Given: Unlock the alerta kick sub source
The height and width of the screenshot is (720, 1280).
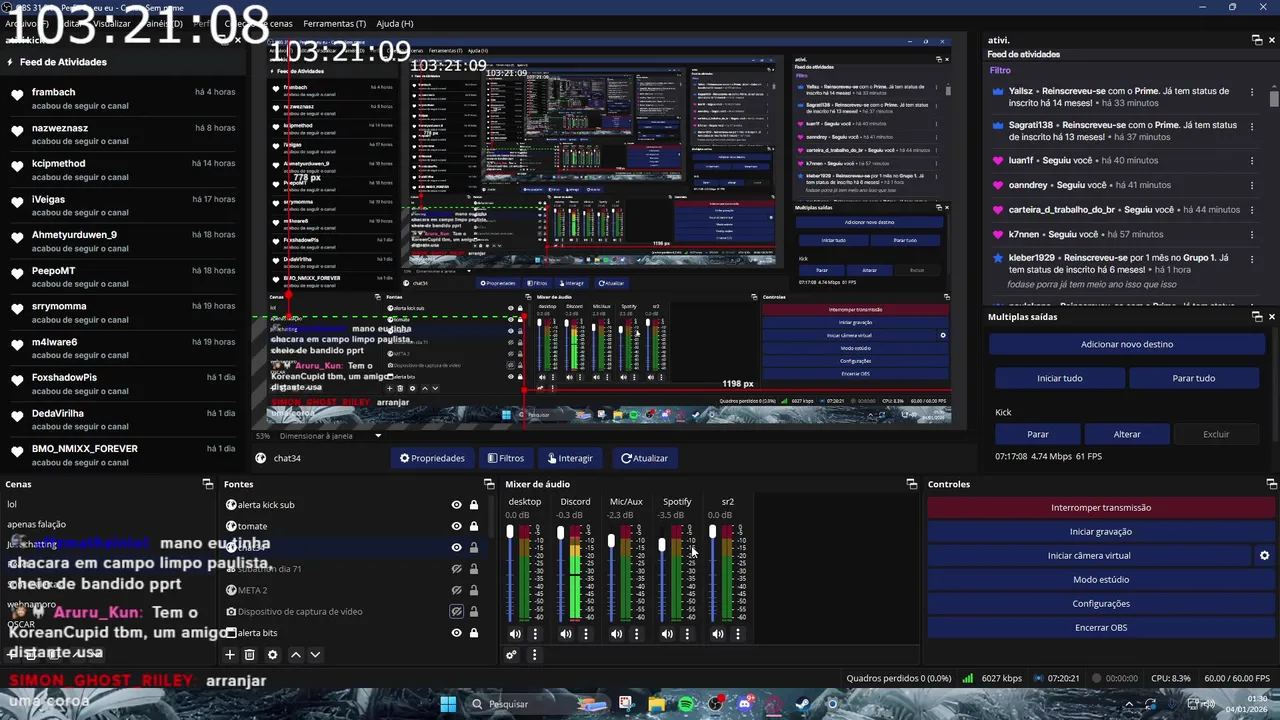Looking at the screenshot, I should (474, 505).
